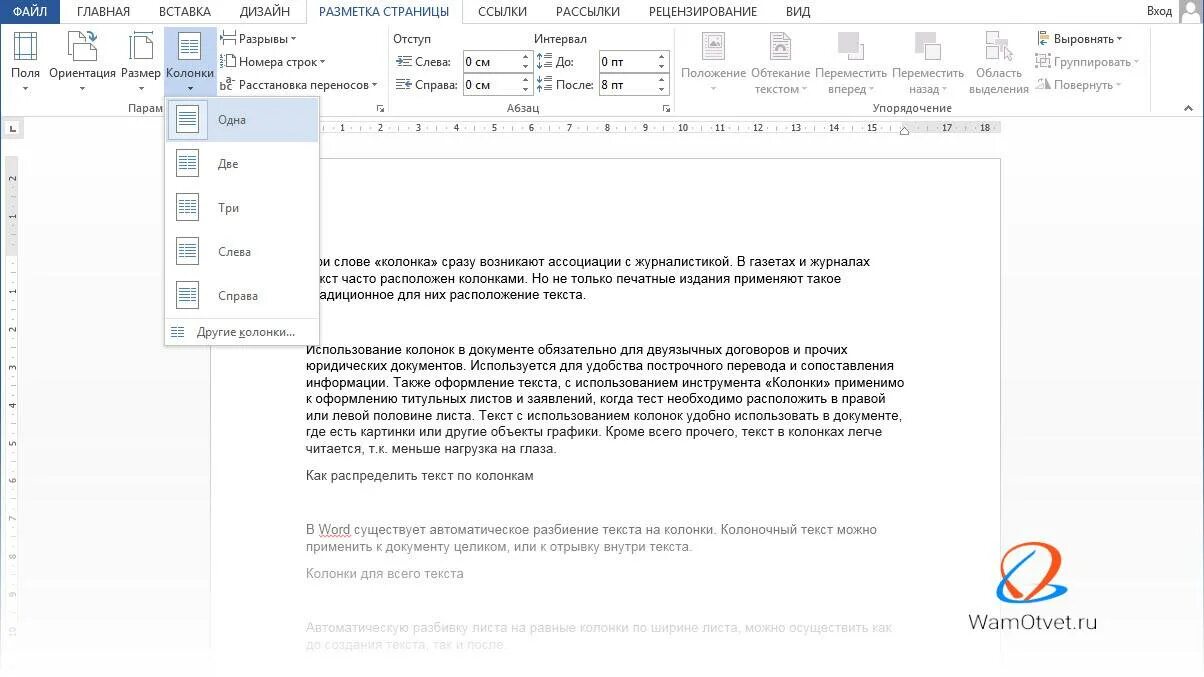Open the Поля margins tool
This screenshot has width=1204, height=677.
[x=25, y=60]
